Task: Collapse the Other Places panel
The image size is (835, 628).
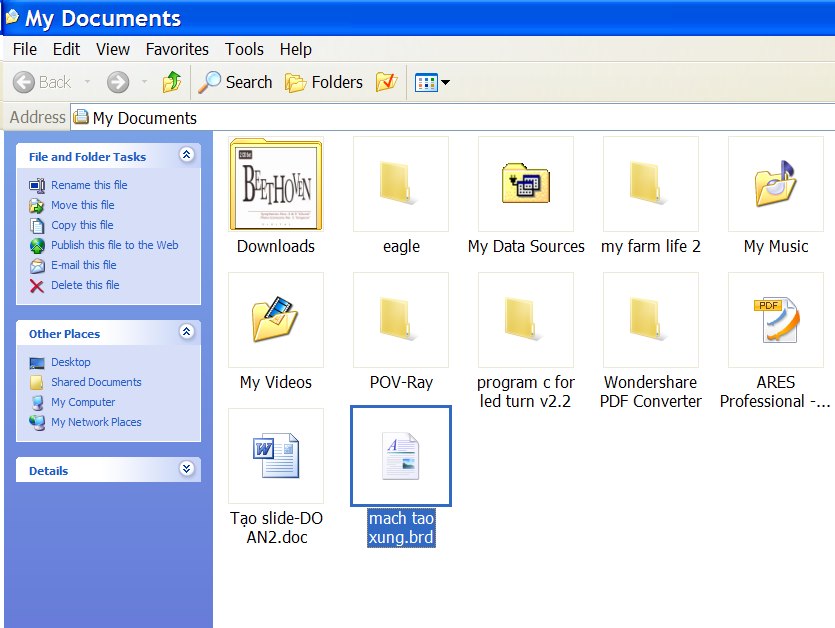Action: pyautogui.click(x=186, y=332)
